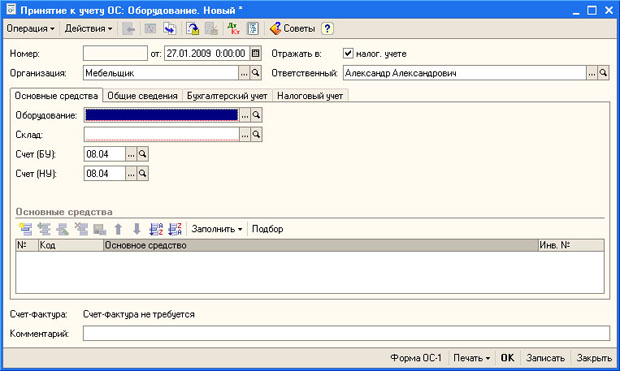
Task: Toggle the налог. учете checkbox
Action: coord(348,53)
